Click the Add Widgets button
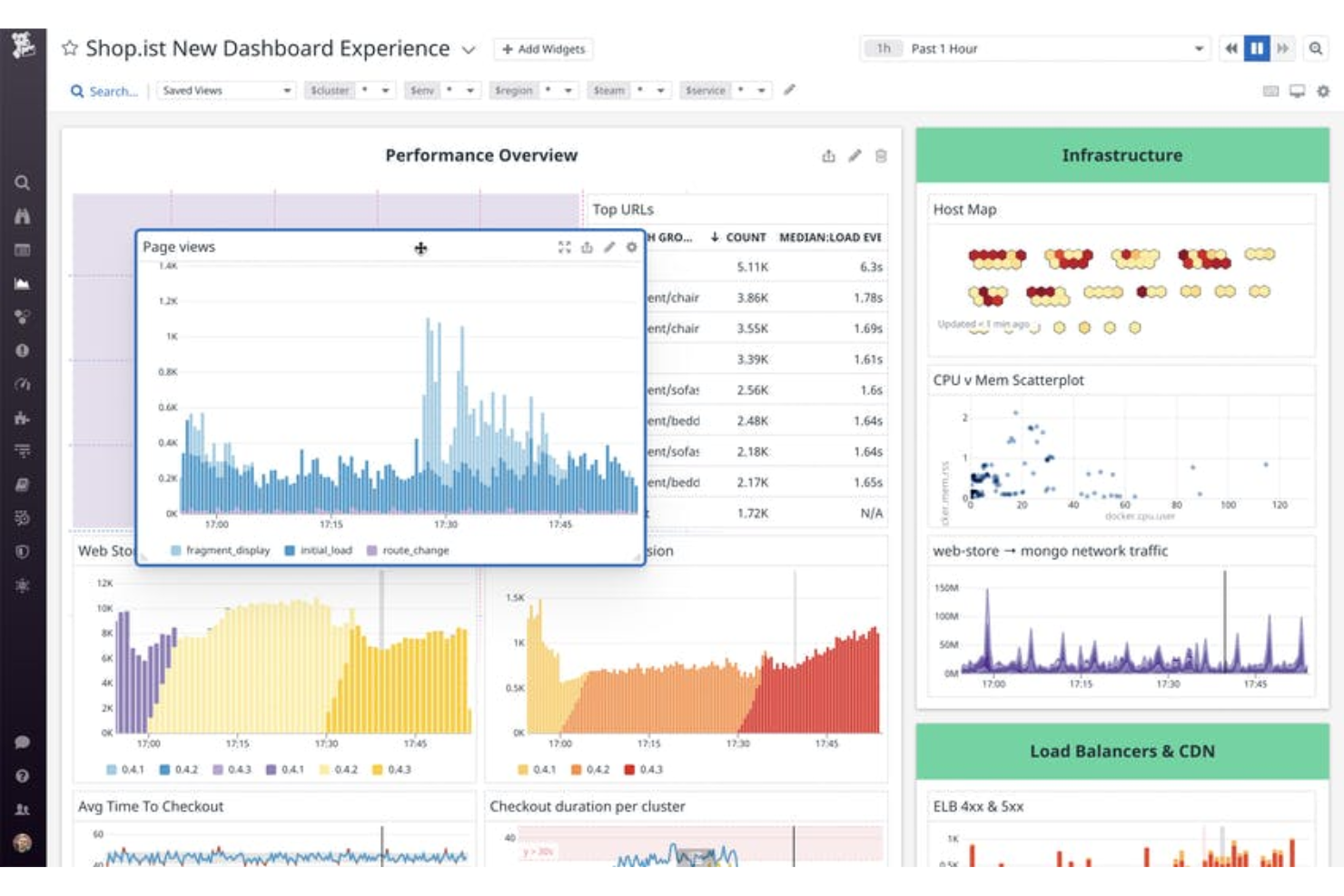Screen dimensions: 1344x896 coord(542,50)
